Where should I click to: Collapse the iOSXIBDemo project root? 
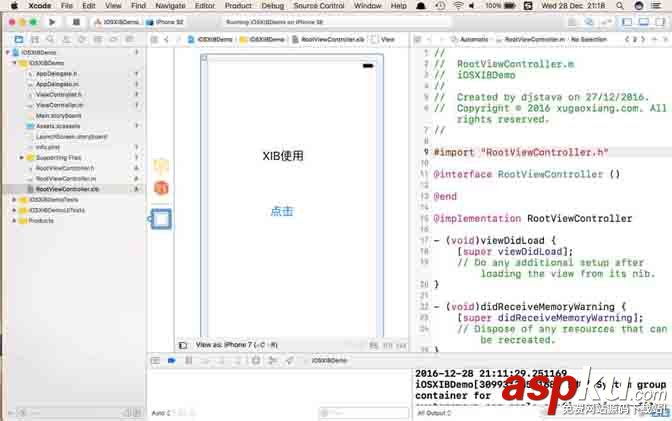pos(7,52)
